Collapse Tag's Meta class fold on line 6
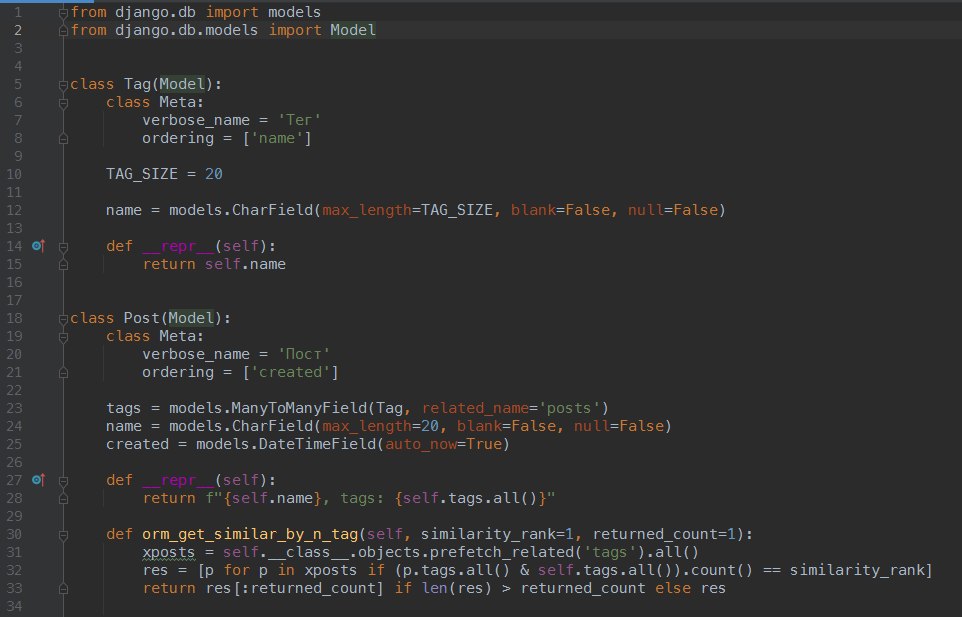The height and width of the screenshot is (617, 962). click(x=63, y=103)
